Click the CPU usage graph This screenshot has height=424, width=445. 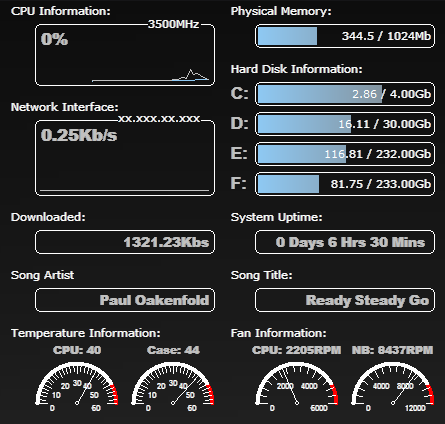click(125, 55)
